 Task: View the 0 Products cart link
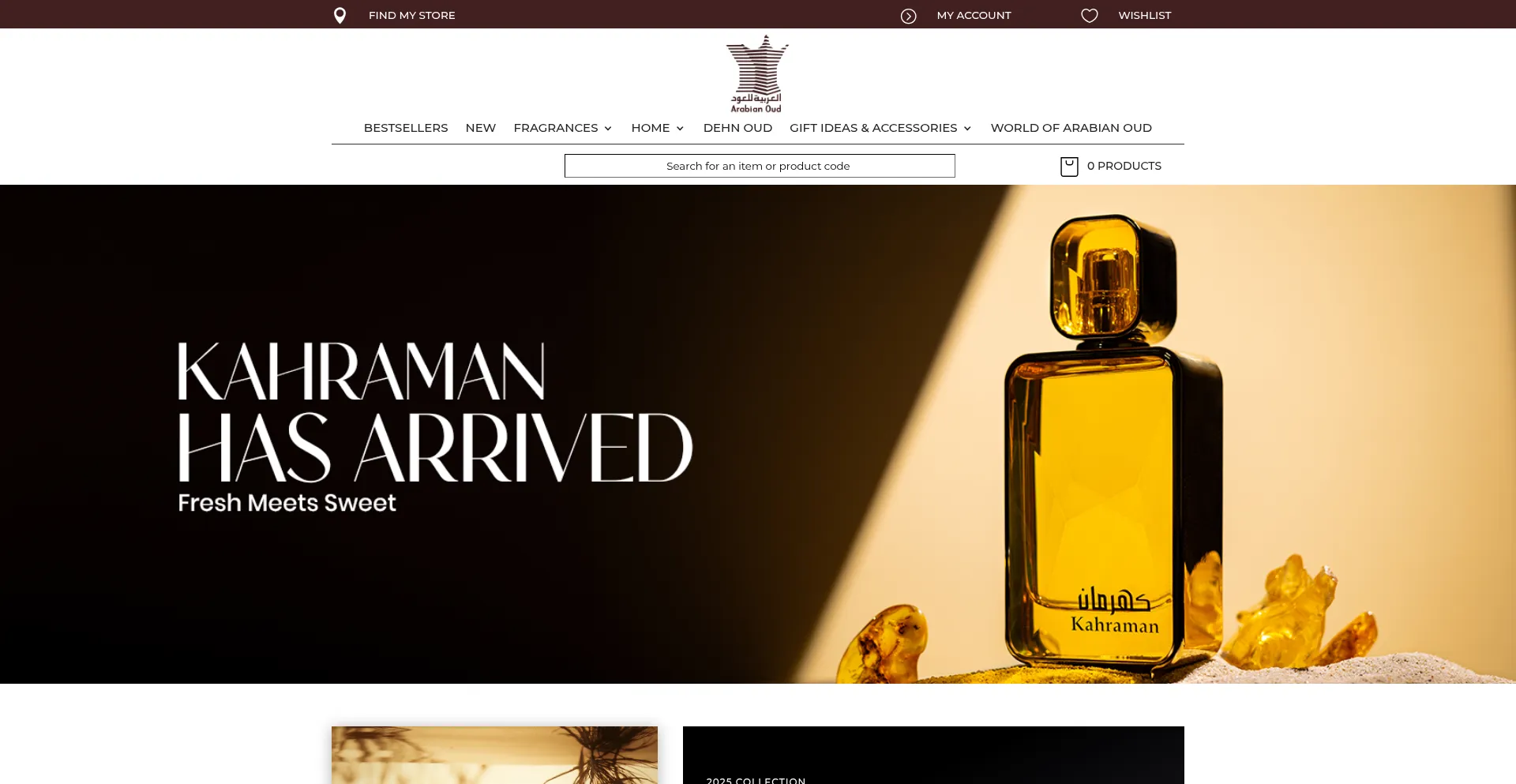[1124, 166]
